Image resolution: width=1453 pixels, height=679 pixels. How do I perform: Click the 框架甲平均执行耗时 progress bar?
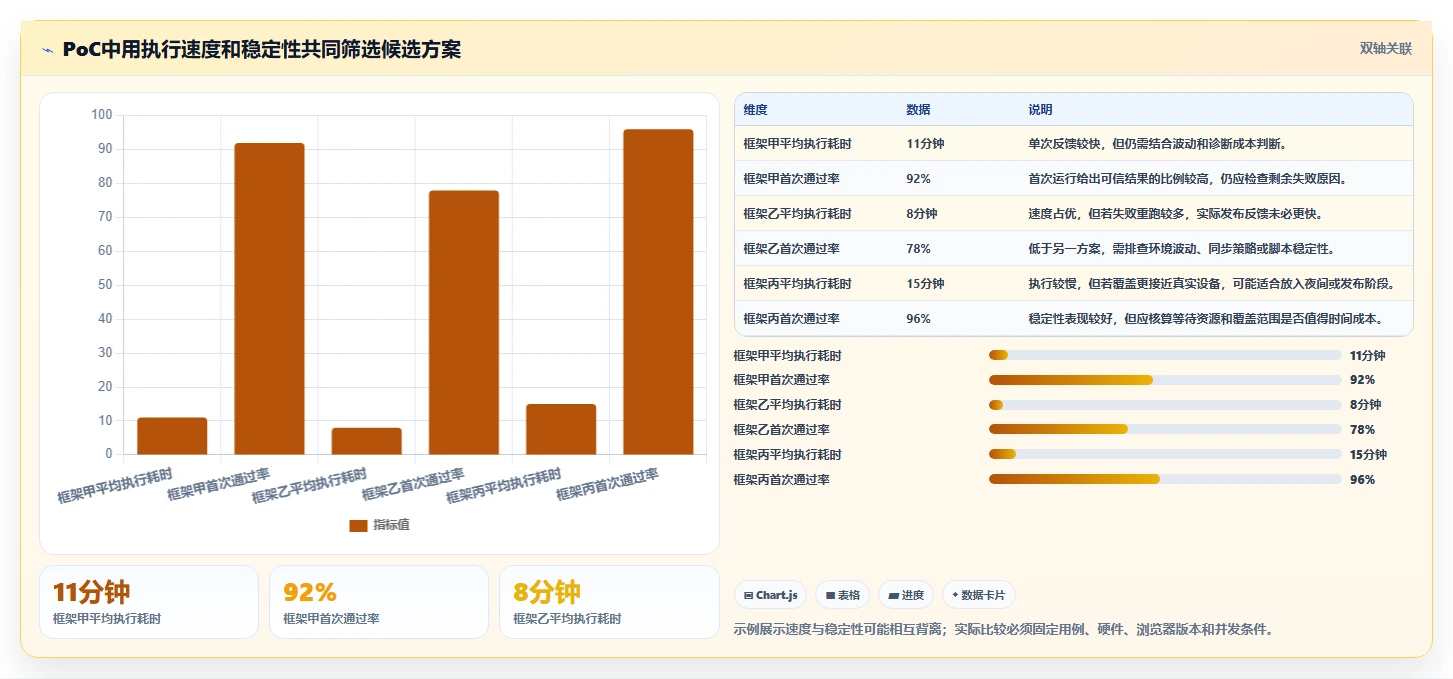pyautogui.click(x=1165, y=355)
